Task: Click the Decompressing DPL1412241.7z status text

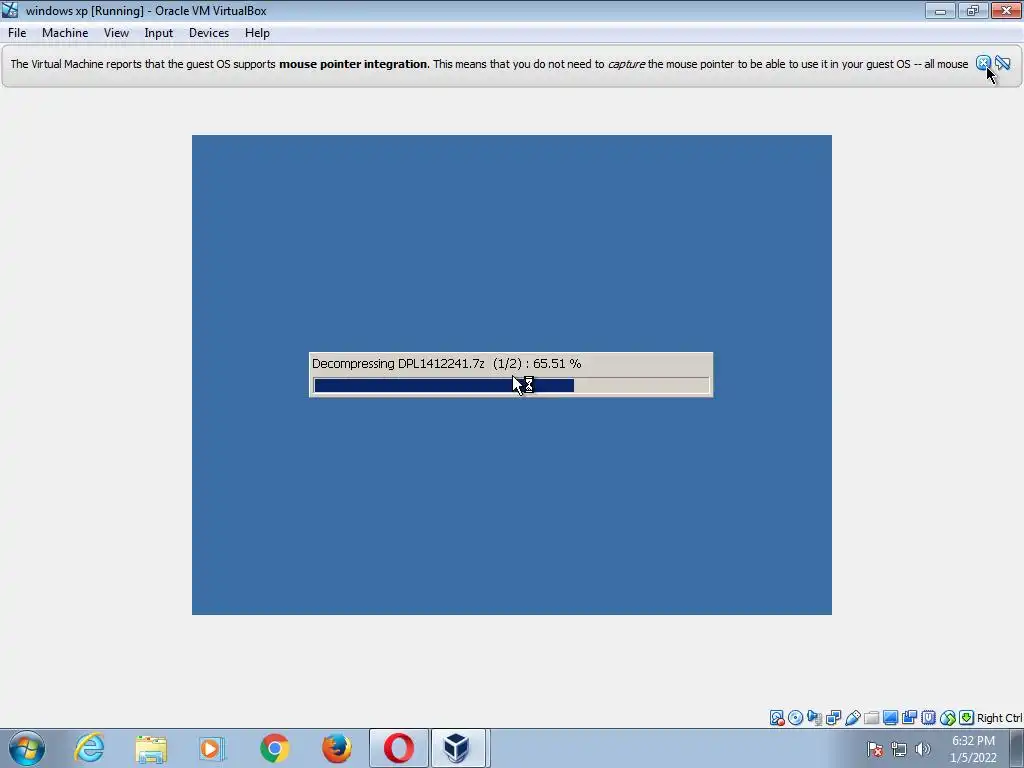Action: tap(446, 364)
